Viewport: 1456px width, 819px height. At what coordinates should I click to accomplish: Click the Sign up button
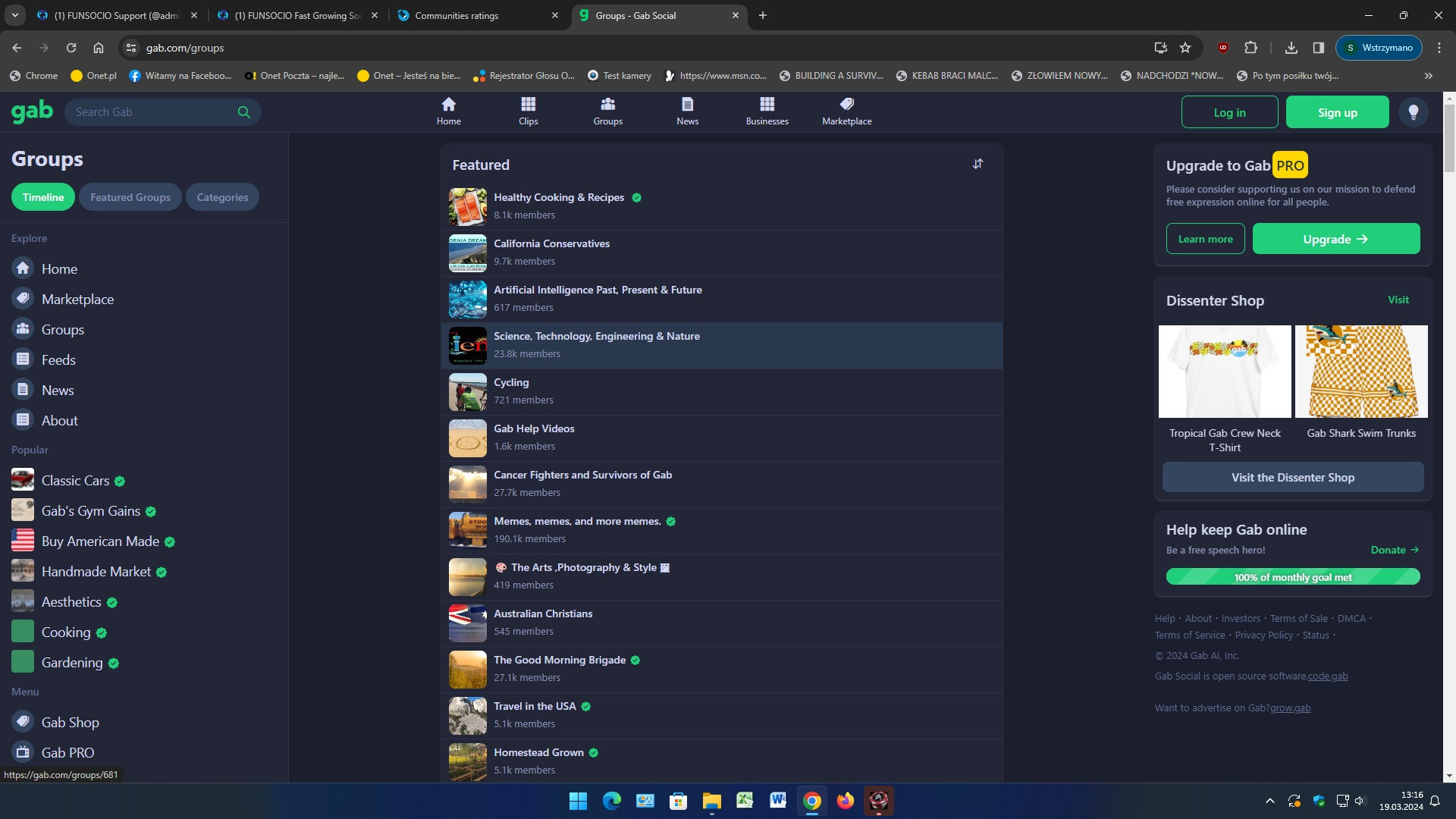[x=1337, y=112]
